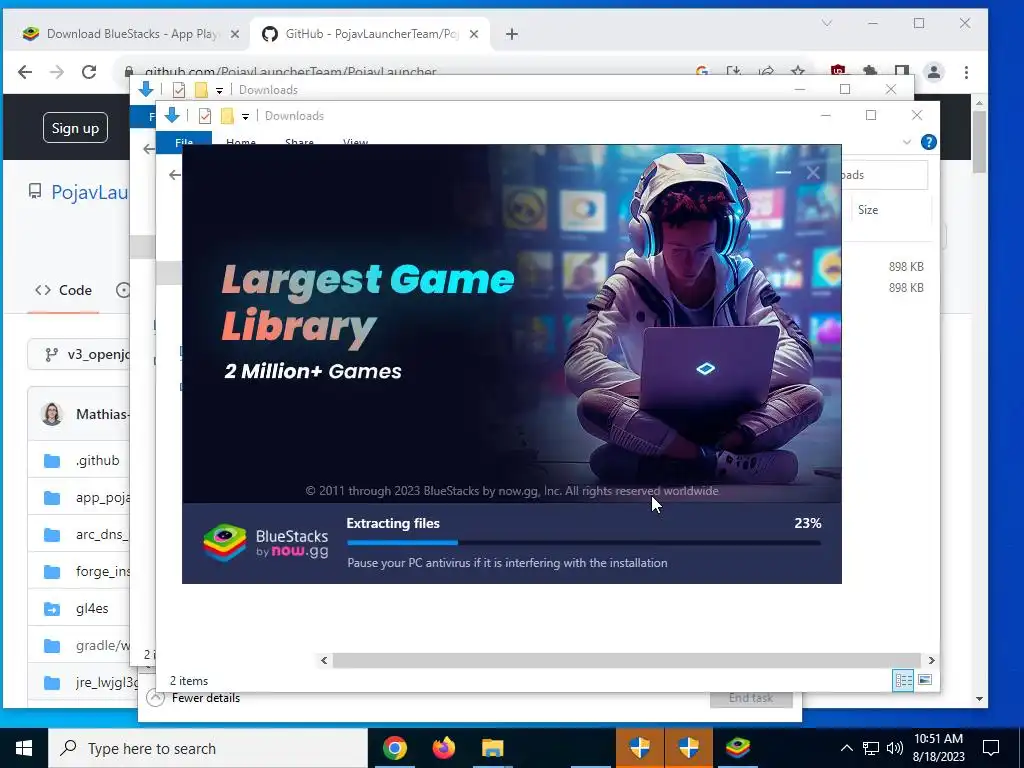Click the taskbar search box
This screenshot has height=768, width=1024.
208,748
